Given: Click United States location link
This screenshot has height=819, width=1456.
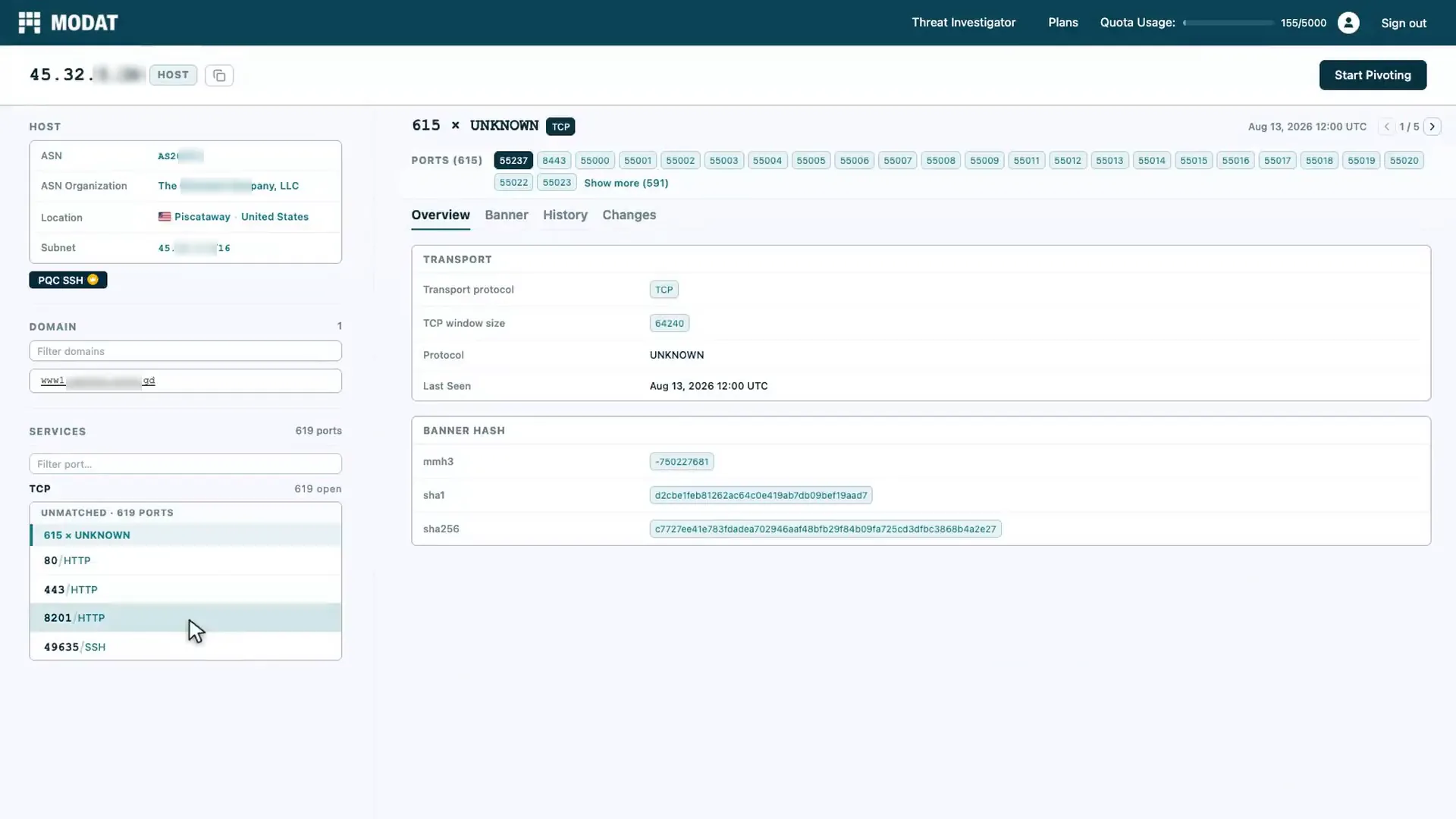Looking at the screenshot, I should point(275,217).
